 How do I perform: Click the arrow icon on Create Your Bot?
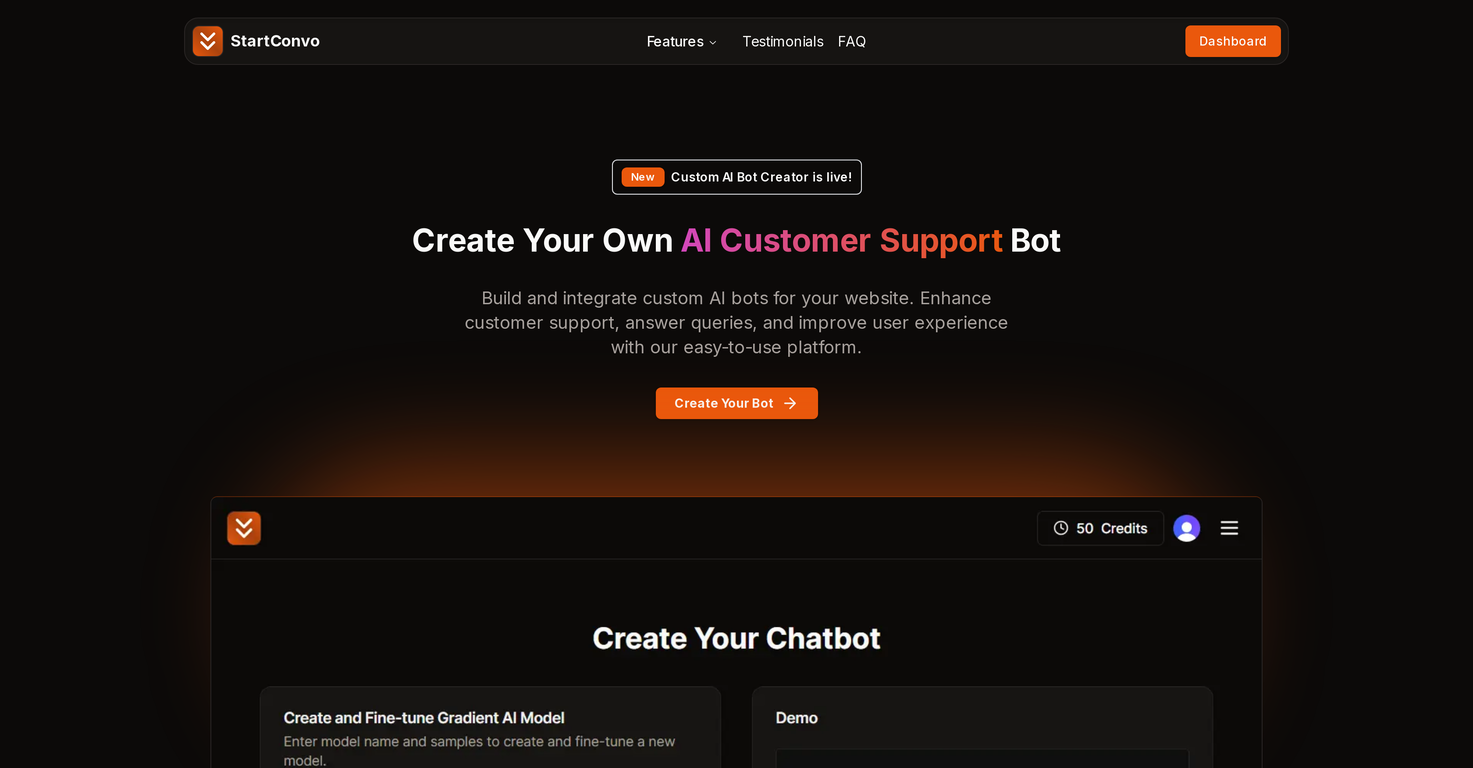coord(790,403)
